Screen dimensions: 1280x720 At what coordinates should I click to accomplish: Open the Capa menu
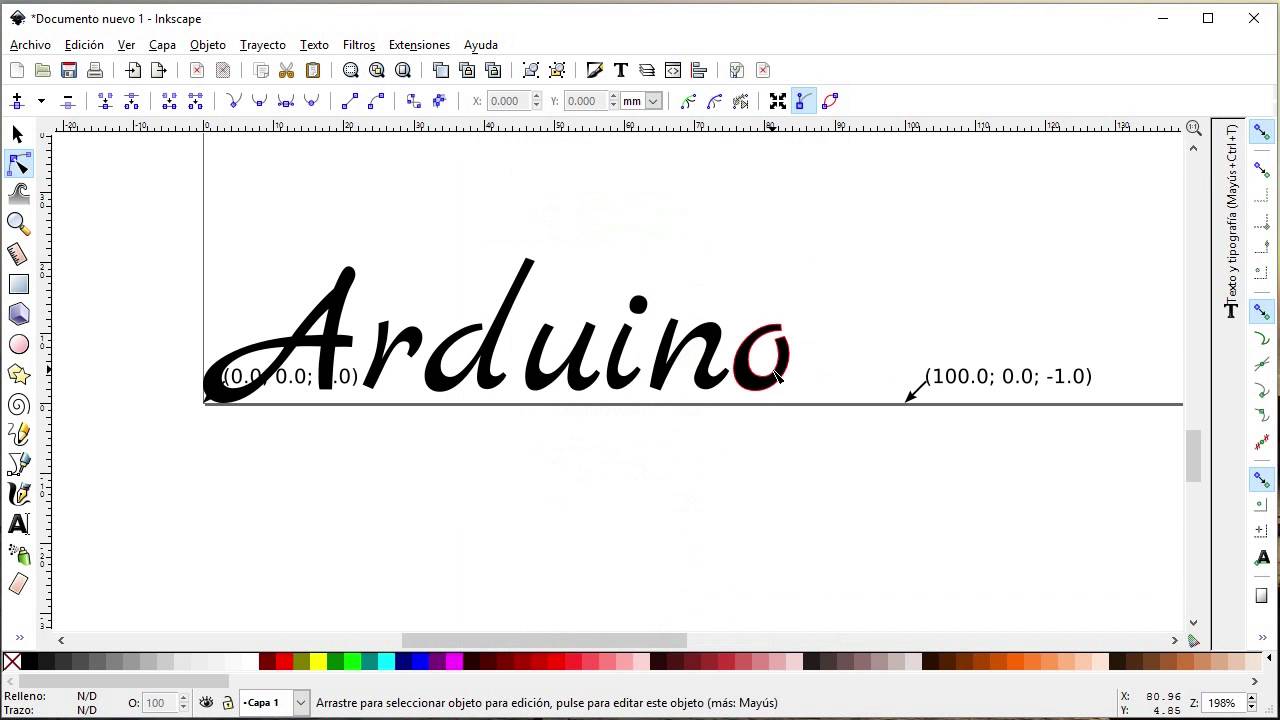(162, 45)
